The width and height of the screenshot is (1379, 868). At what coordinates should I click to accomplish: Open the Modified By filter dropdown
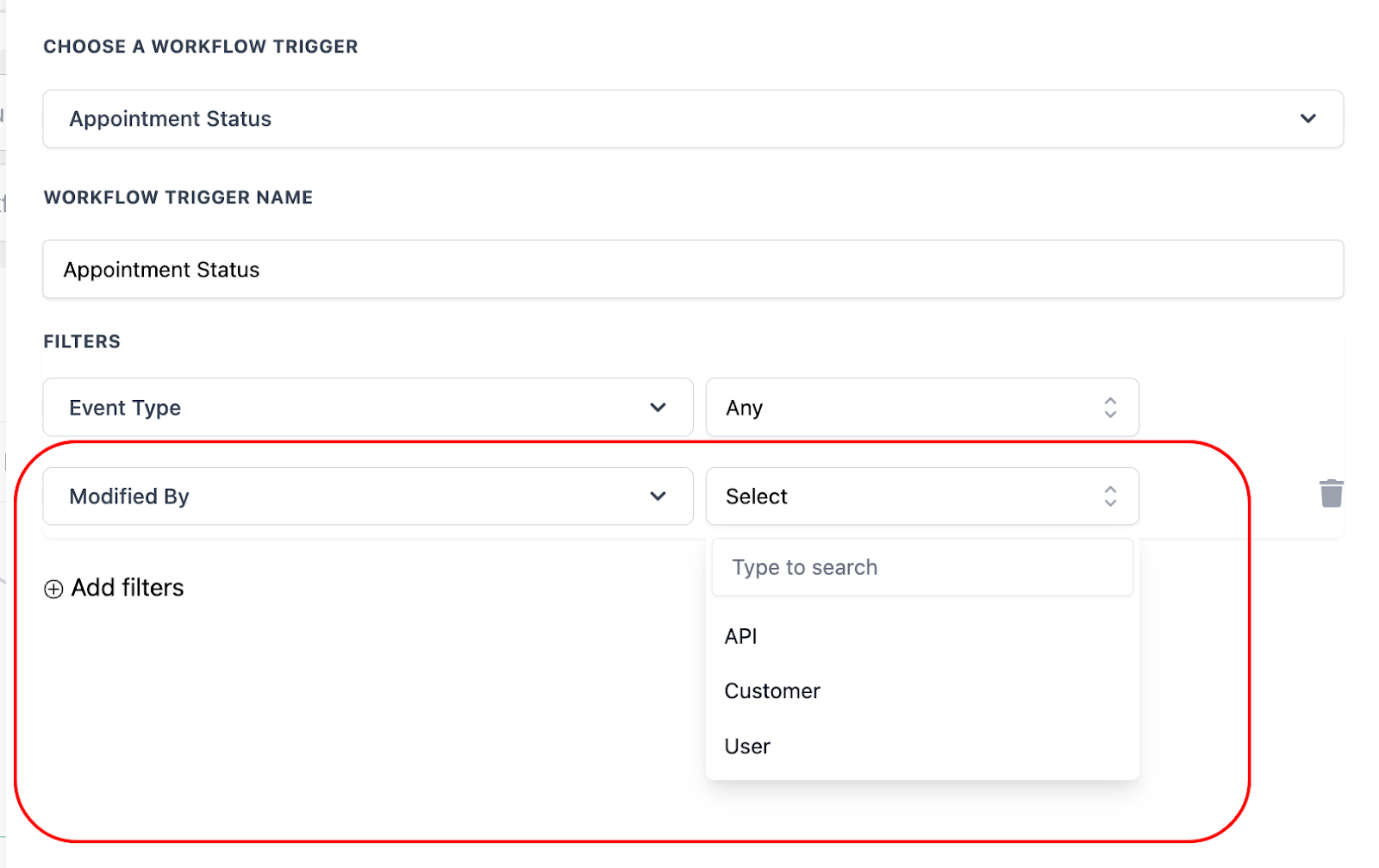[368, 496]
